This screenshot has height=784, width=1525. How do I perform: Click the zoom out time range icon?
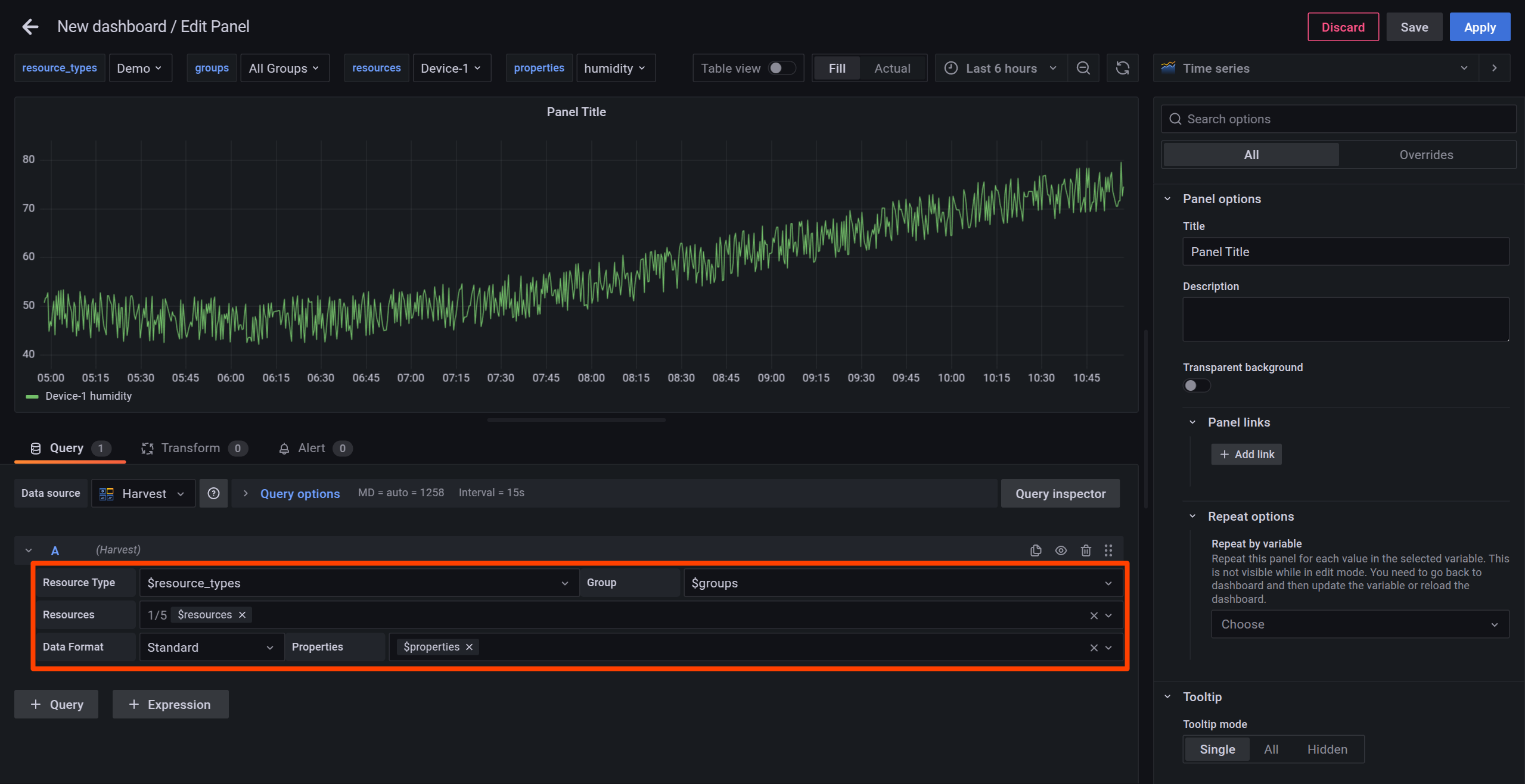(x=1083, y=68)
